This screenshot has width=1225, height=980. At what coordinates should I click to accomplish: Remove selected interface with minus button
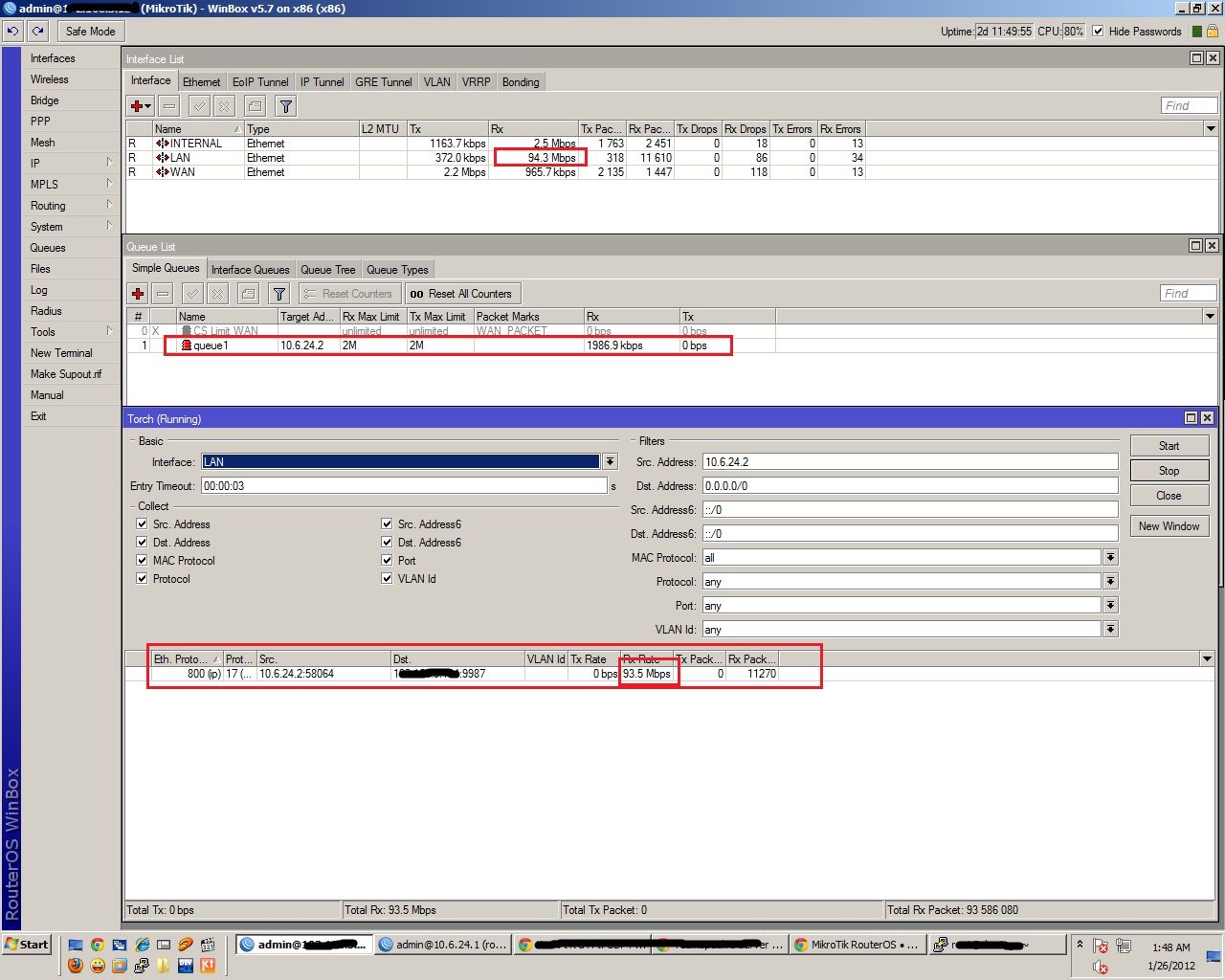coord(169,106)
